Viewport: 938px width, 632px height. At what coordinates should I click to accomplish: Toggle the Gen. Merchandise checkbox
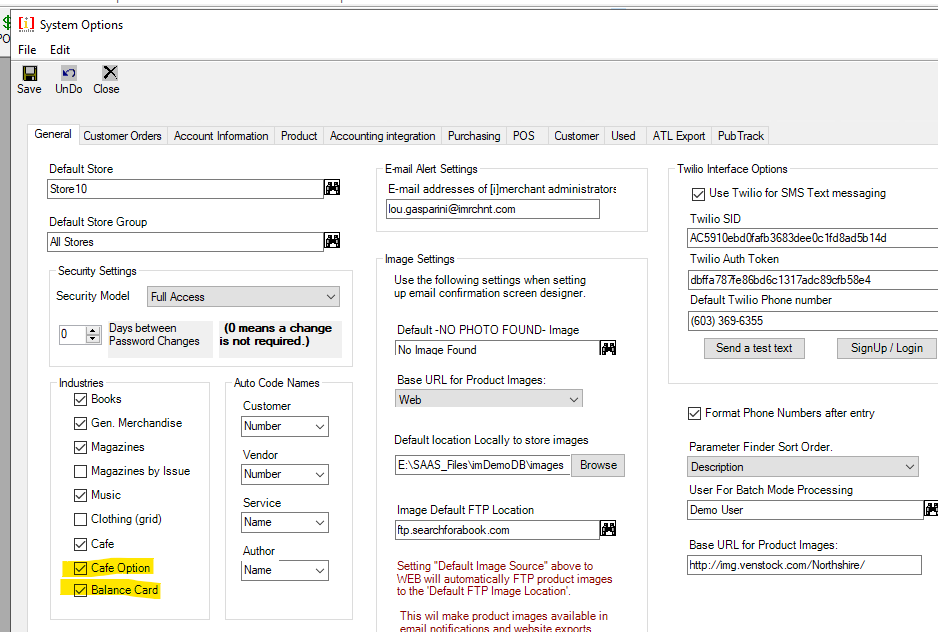(80, 423)
